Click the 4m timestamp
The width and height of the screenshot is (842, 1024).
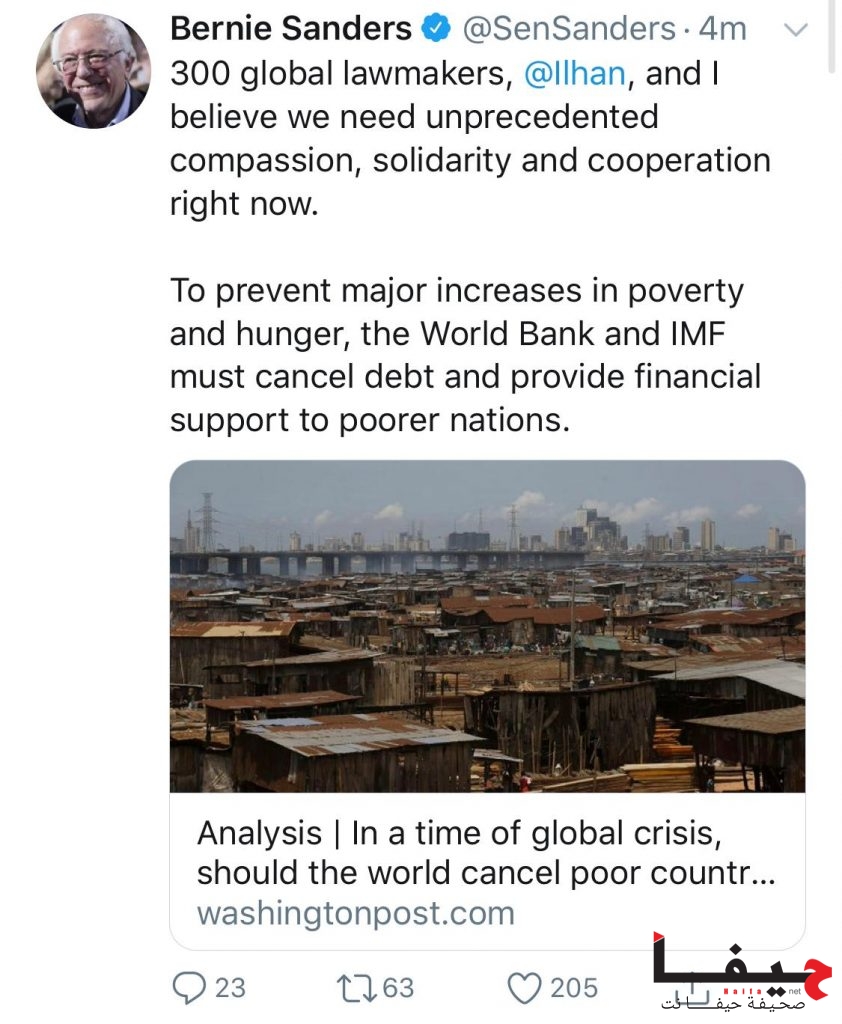(722, 29)
